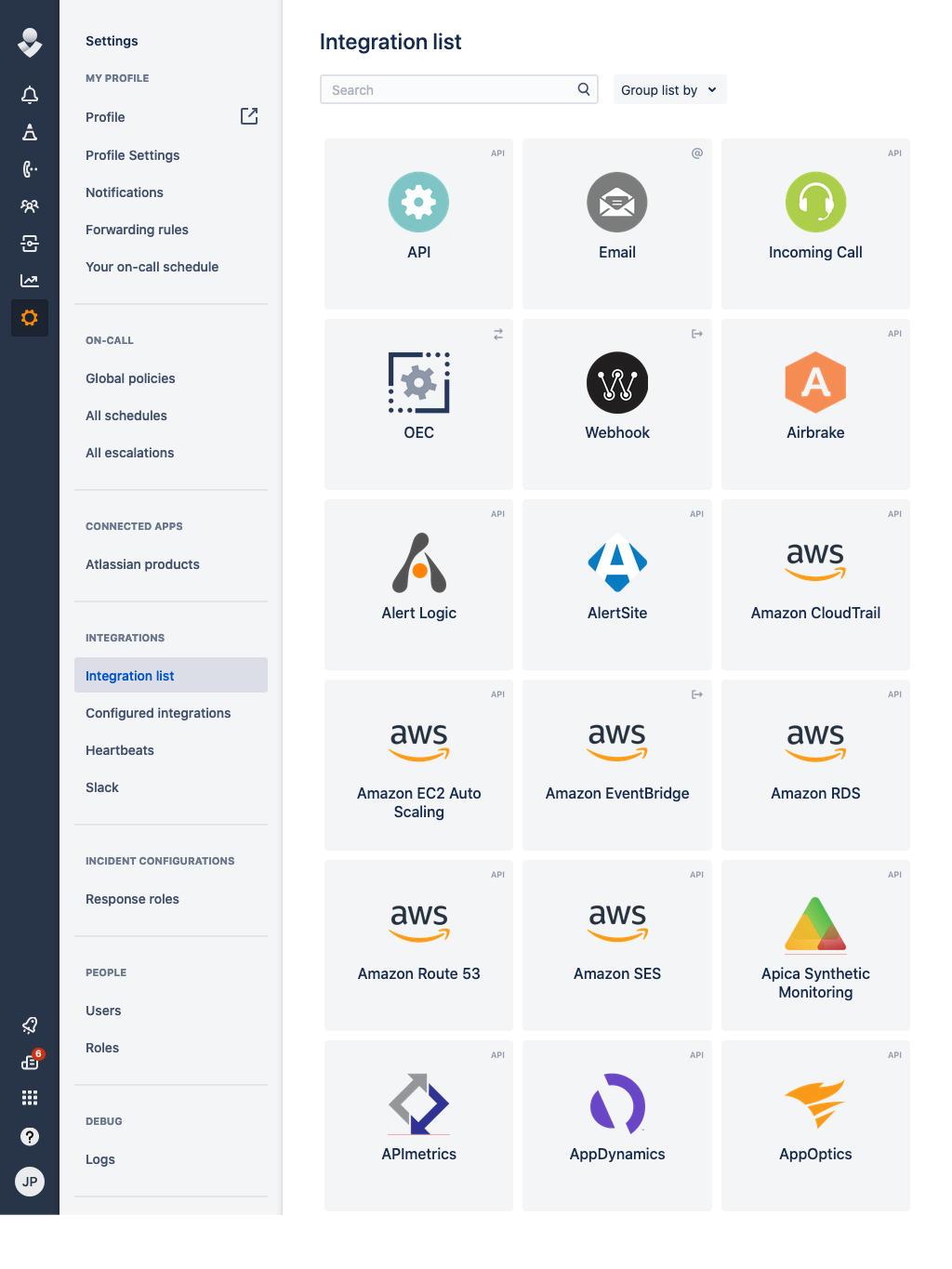Select the Incidents traffic-cone icon
The width and height of the screenshot is (952, 1269).
pos(29,132)
